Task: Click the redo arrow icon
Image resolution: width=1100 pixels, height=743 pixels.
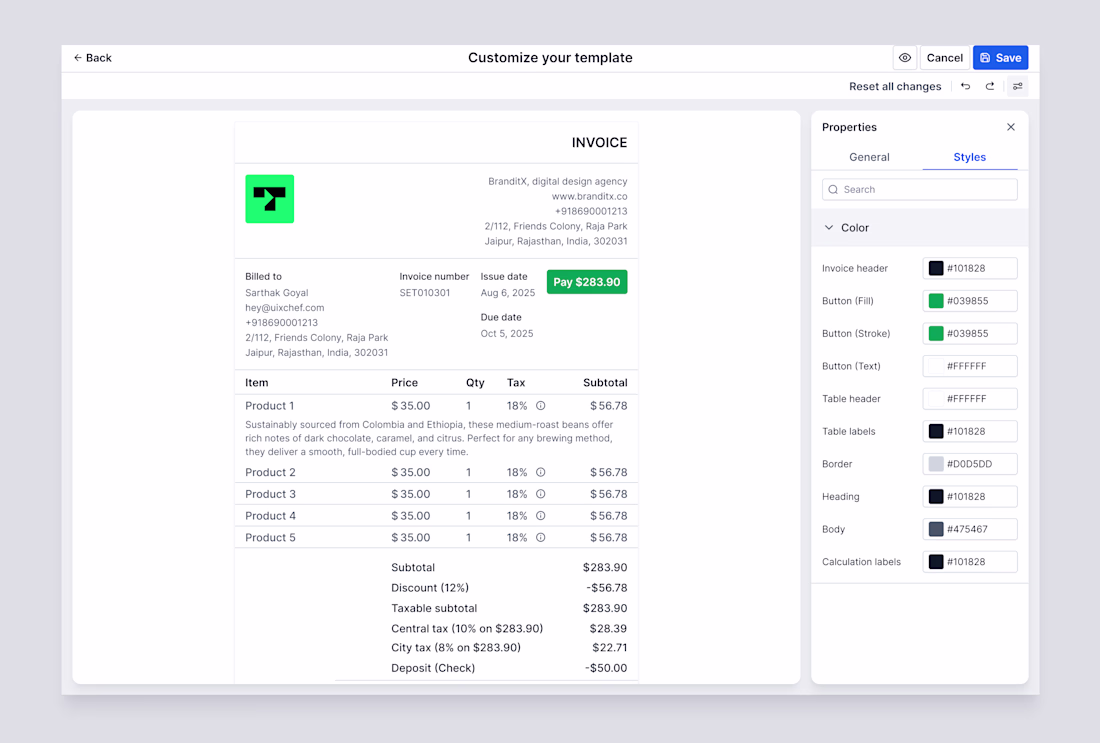Action: pyautogui.click(x=990, y=86)
